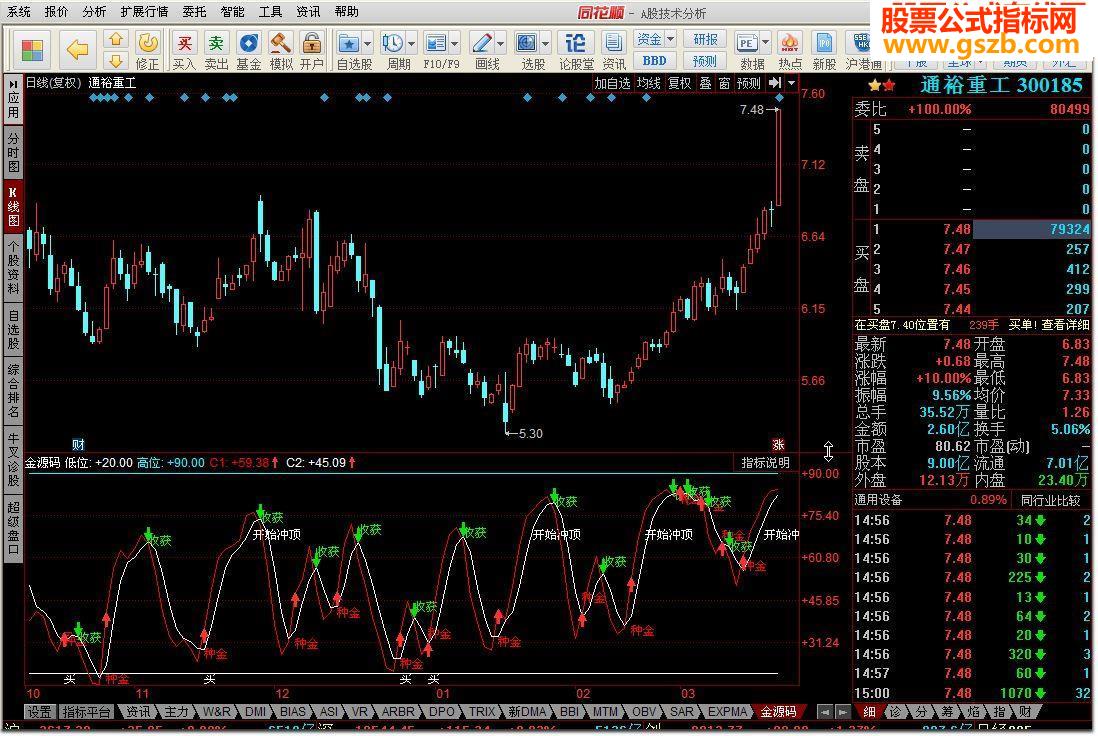
Task: Open the 沪港通 SSE HK icon
Action: coord(860,43)
